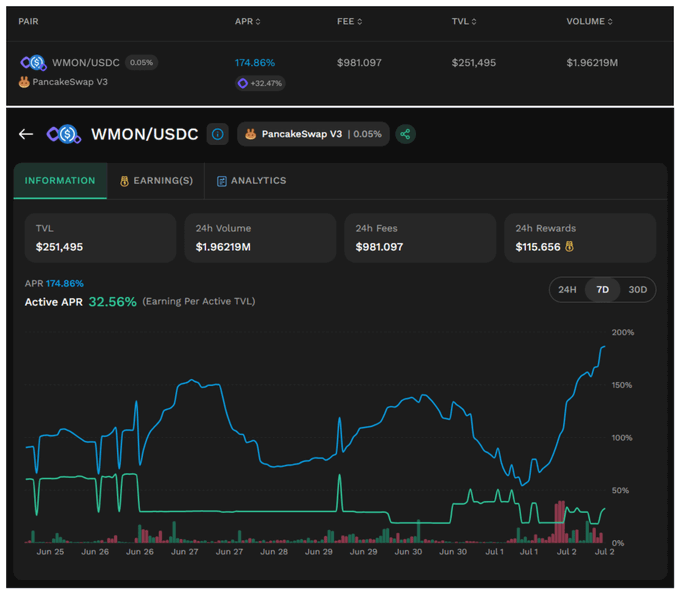
Task: Select the 24H chart range
Action: pos(567,290)
